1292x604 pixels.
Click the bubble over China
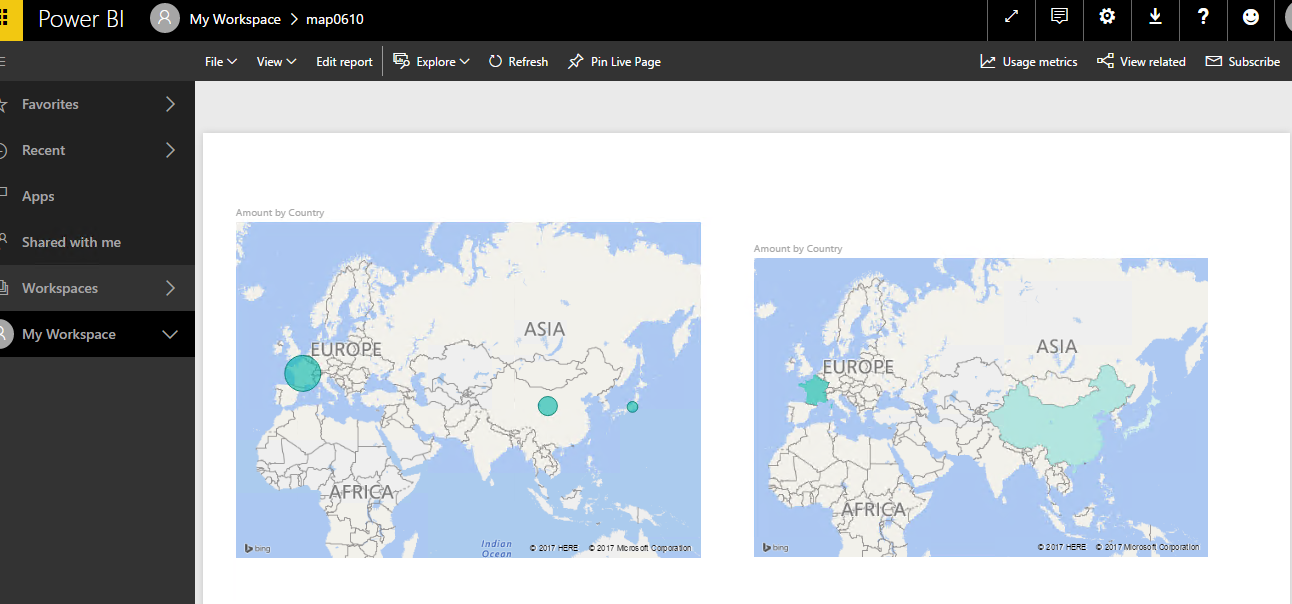pos(547,405)
